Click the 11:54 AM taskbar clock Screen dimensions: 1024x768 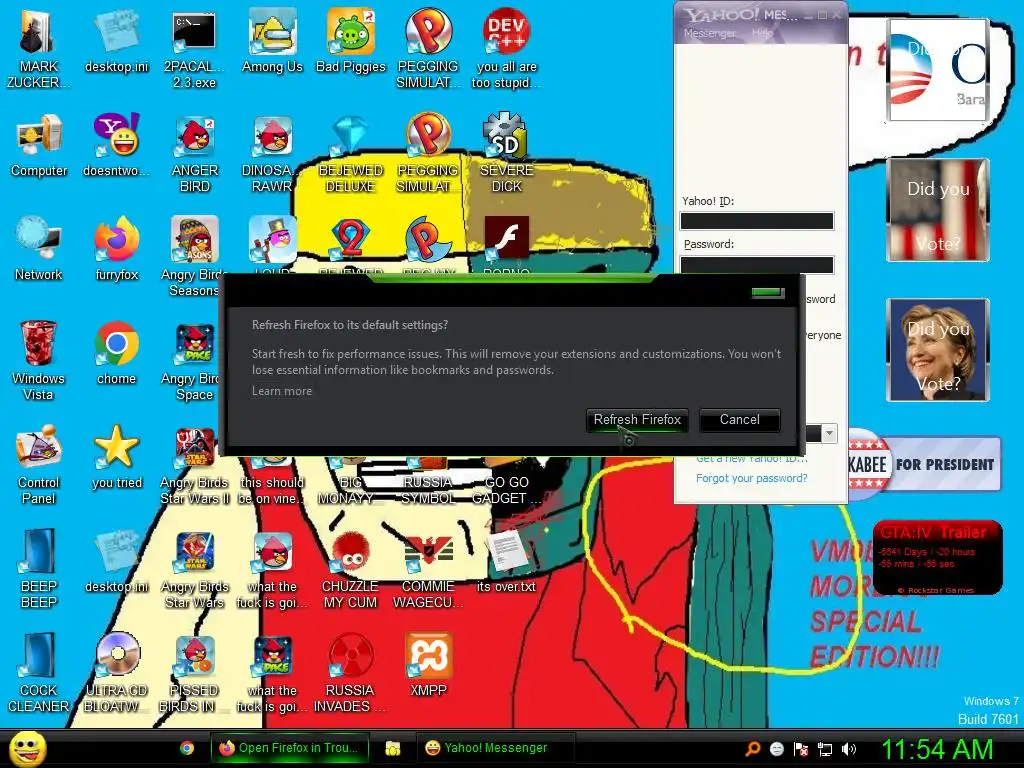[937, 748]
